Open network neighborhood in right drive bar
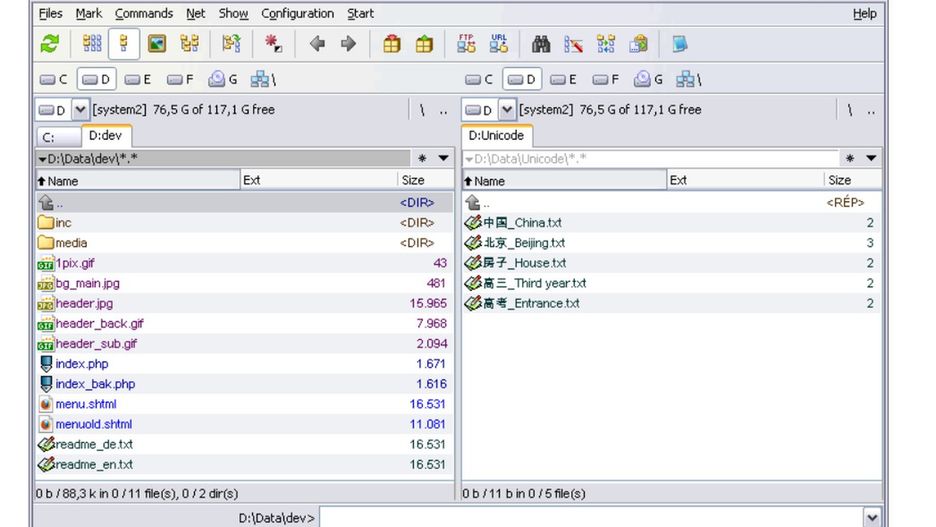936x527 pixels. click(689, 79)
